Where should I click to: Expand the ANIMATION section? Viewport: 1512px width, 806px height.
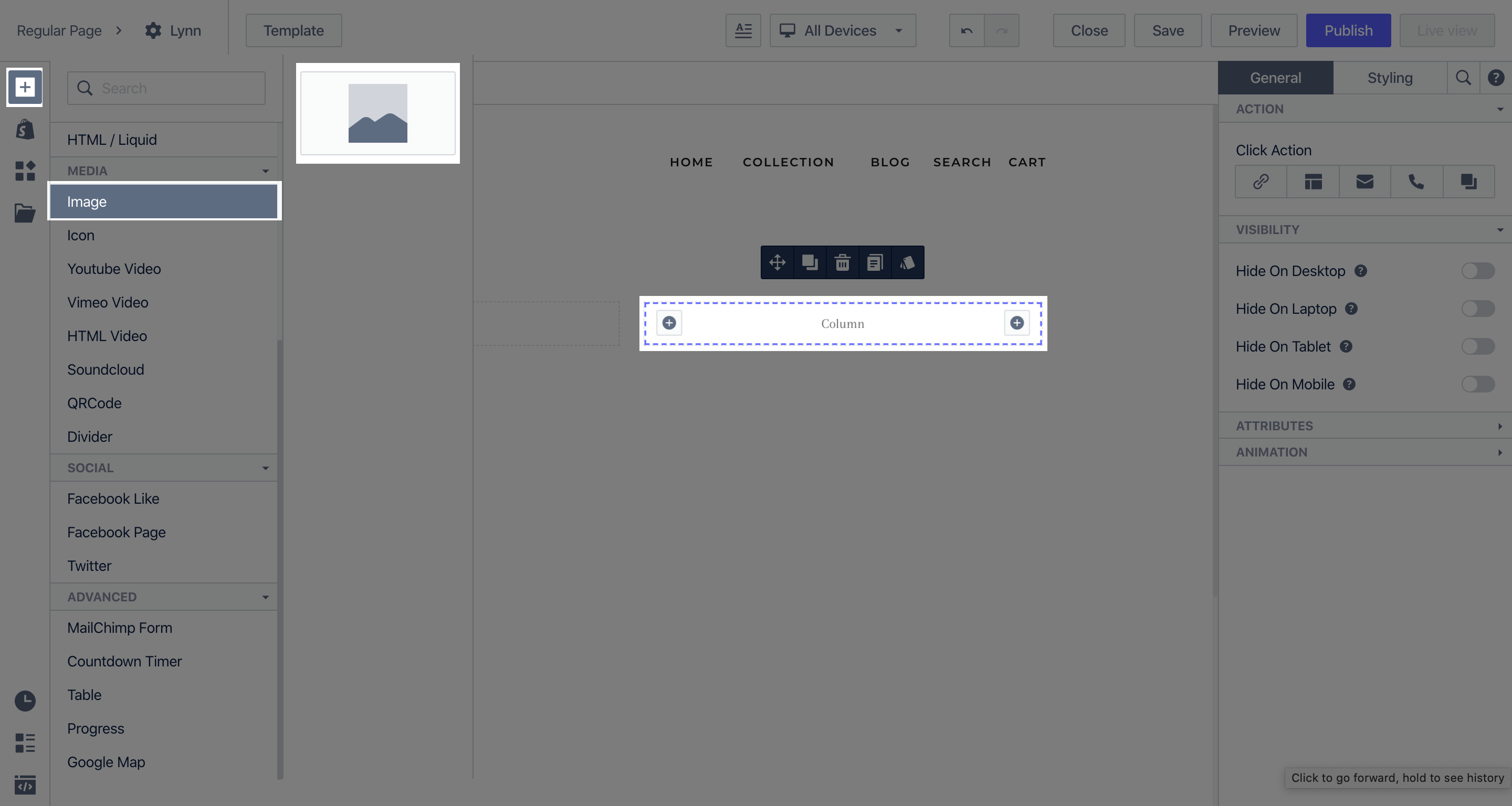pyautogui.click(x=1364, y=452)
